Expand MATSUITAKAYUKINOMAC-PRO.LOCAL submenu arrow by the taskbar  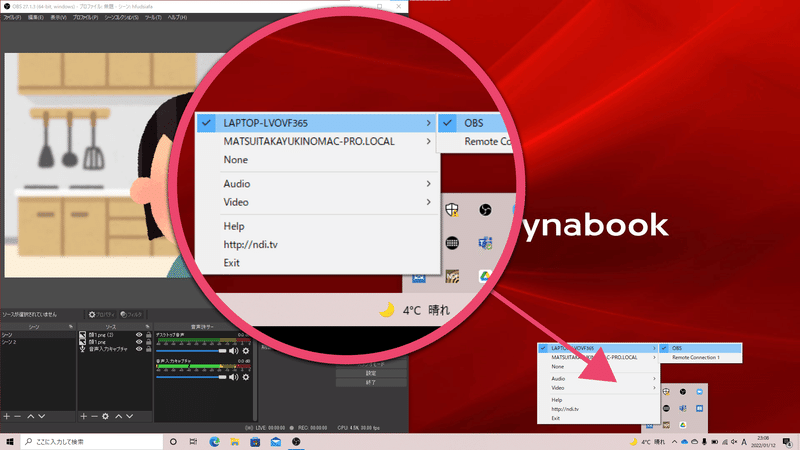pyautogui.click(x=654, y=357)
